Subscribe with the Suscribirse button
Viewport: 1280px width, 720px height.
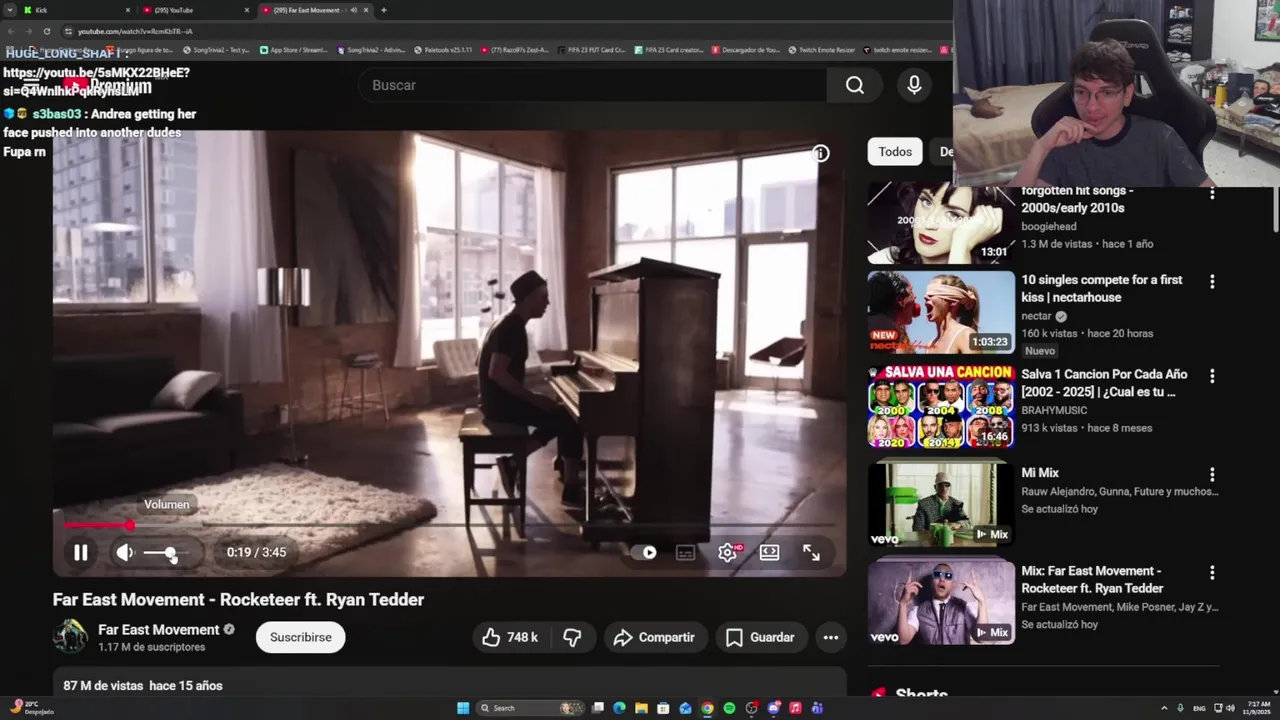300,637
